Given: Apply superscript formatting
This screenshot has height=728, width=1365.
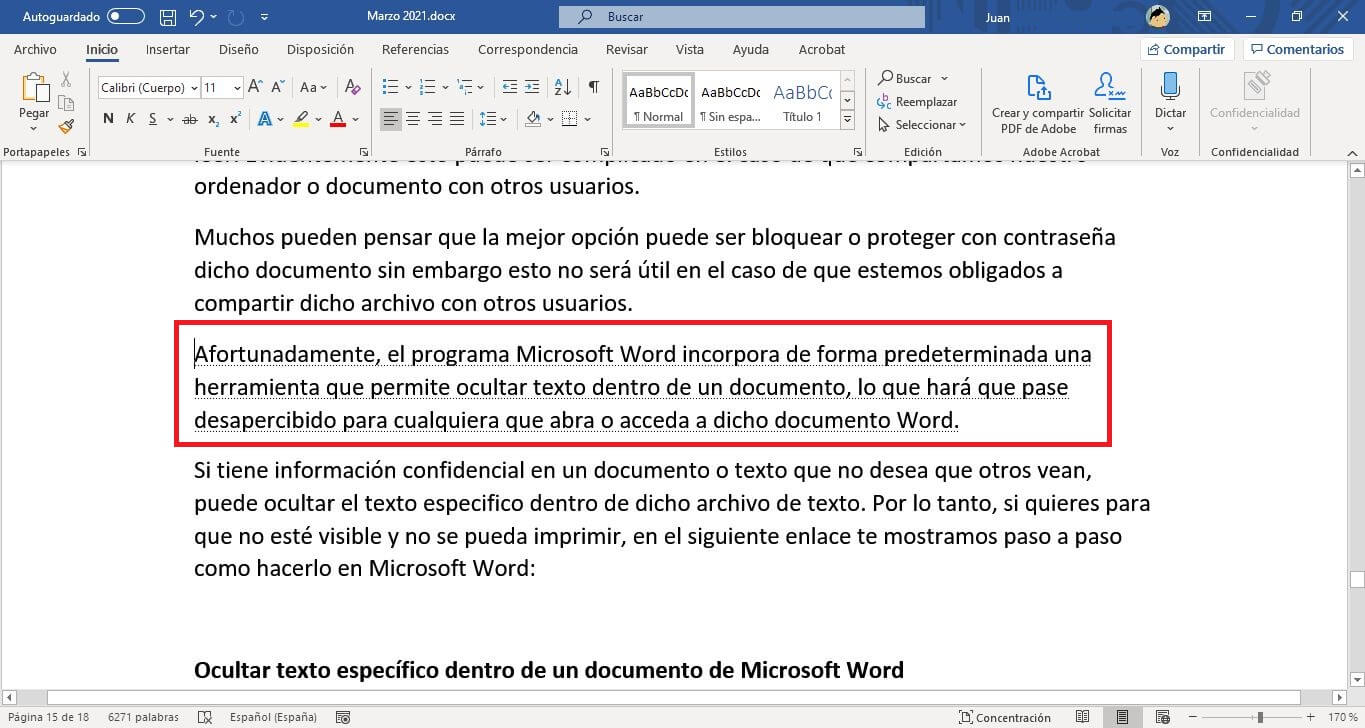Looking at the screenshot, I should click(x=236, y=119).
